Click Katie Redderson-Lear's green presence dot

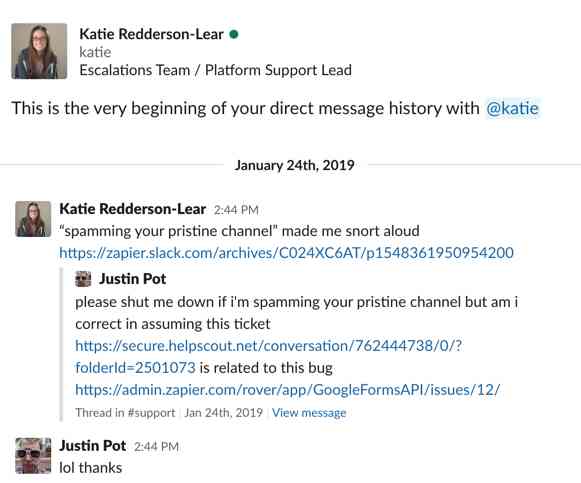tap(234, 34)
